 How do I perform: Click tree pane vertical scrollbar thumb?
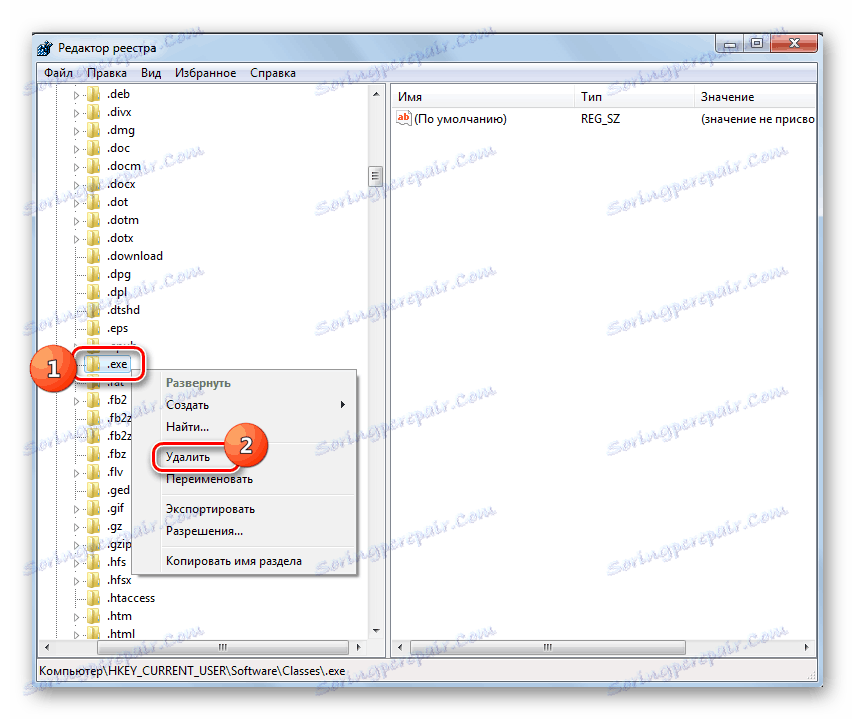(x=375, y=176)
